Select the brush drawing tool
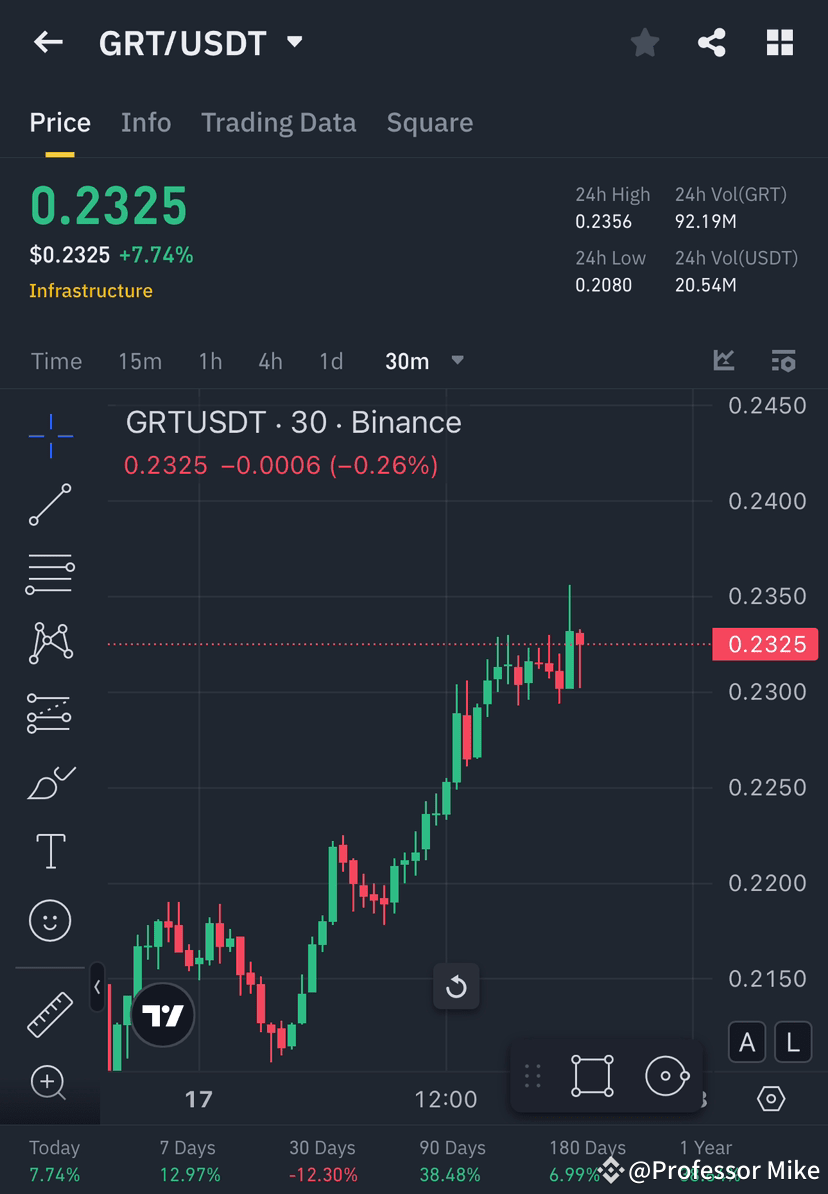 point(50,782)
